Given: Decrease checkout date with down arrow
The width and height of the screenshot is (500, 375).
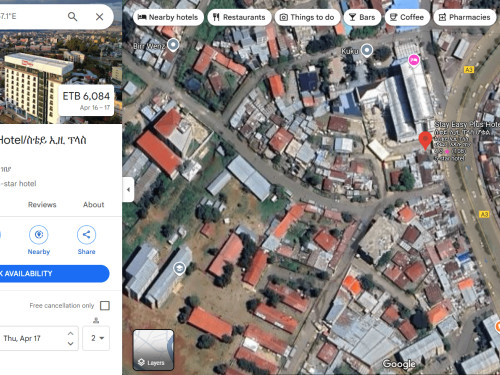Looking at the screenshot, I should (70, 343).
